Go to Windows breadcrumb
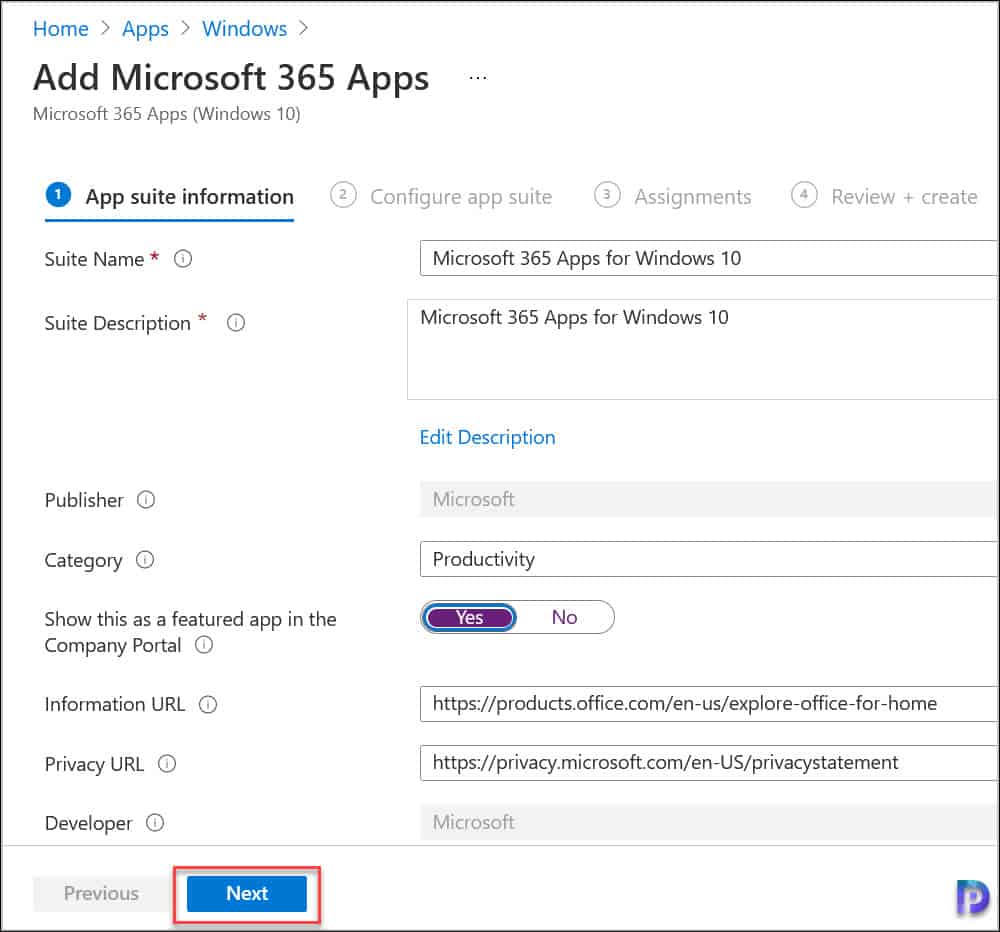The height and width of the screenshot is (932, 1000). tap(244, 29)
